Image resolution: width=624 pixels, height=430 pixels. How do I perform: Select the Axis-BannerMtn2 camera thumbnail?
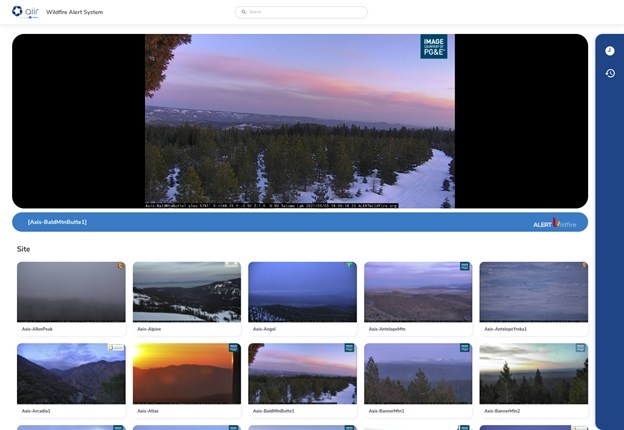point(533,373)
